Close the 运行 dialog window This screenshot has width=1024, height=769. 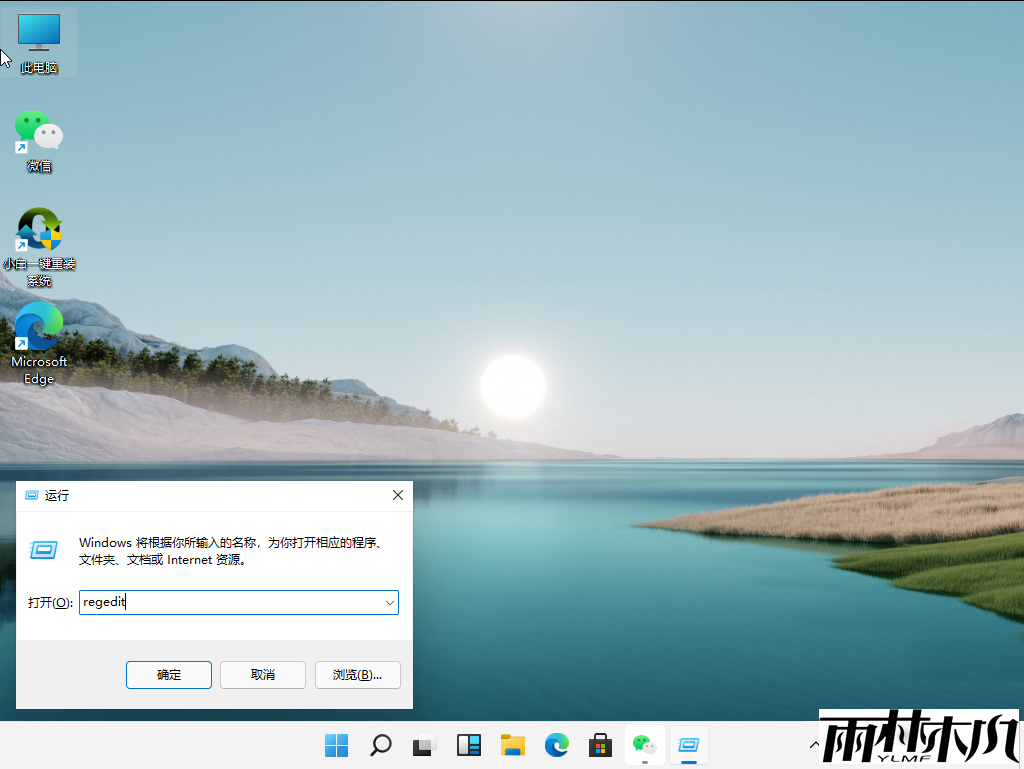click(397, 495)
